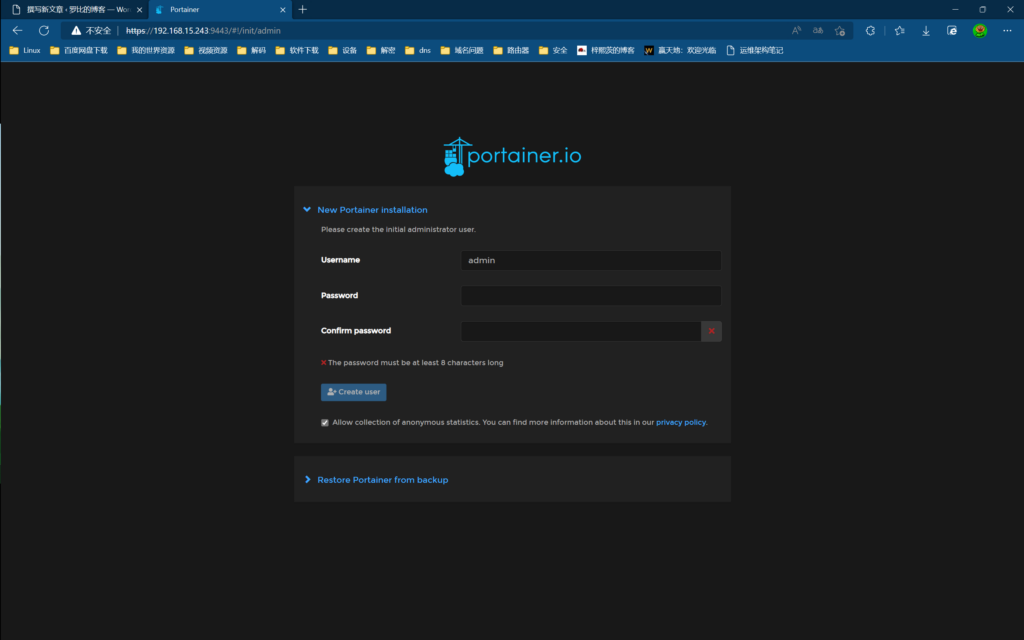
Task: Open the Linux bookmarks folder
Action: coord(25,50)
